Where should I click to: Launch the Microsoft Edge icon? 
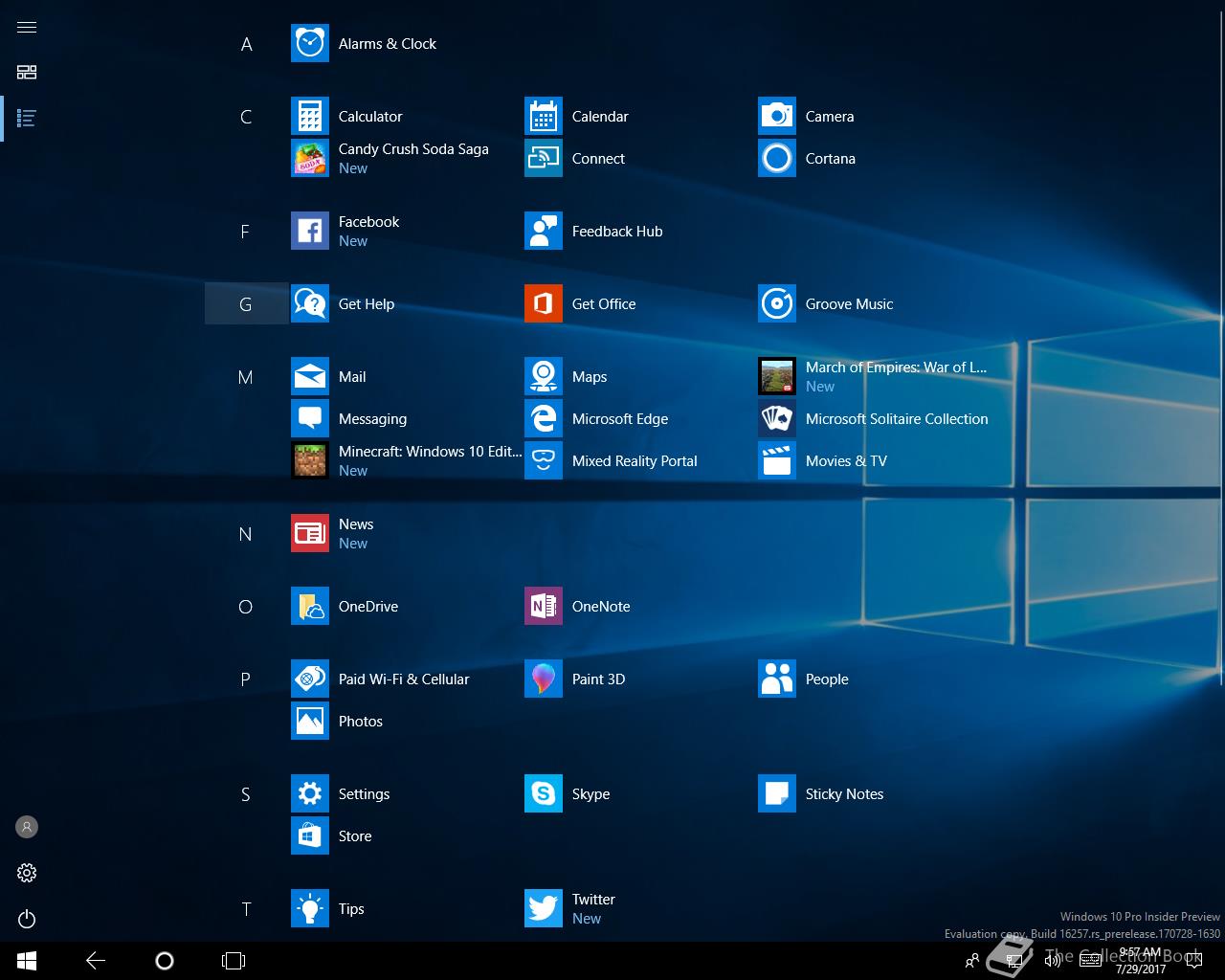point(544,419)
